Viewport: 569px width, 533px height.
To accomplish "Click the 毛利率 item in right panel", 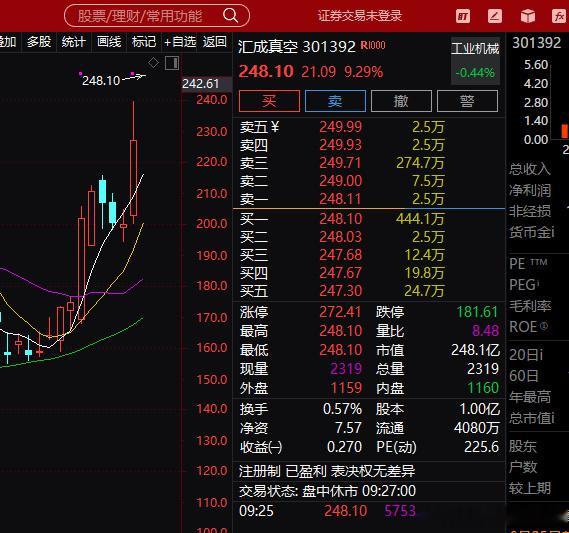I will click(530, 306).
